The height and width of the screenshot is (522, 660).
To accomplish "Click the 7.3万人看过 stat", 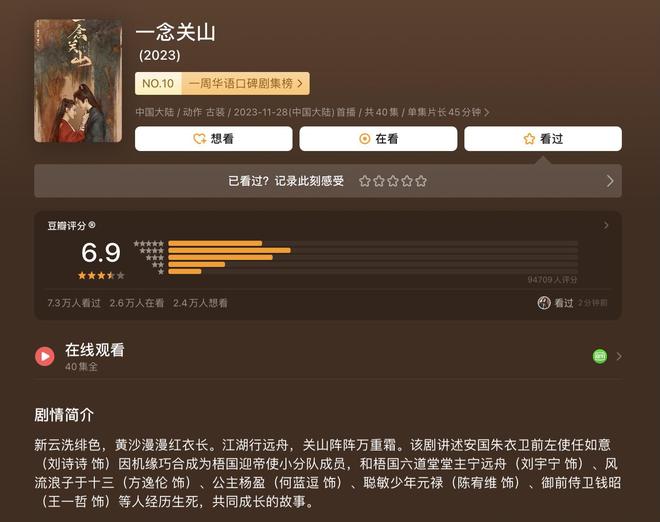I will click(74, 303).
